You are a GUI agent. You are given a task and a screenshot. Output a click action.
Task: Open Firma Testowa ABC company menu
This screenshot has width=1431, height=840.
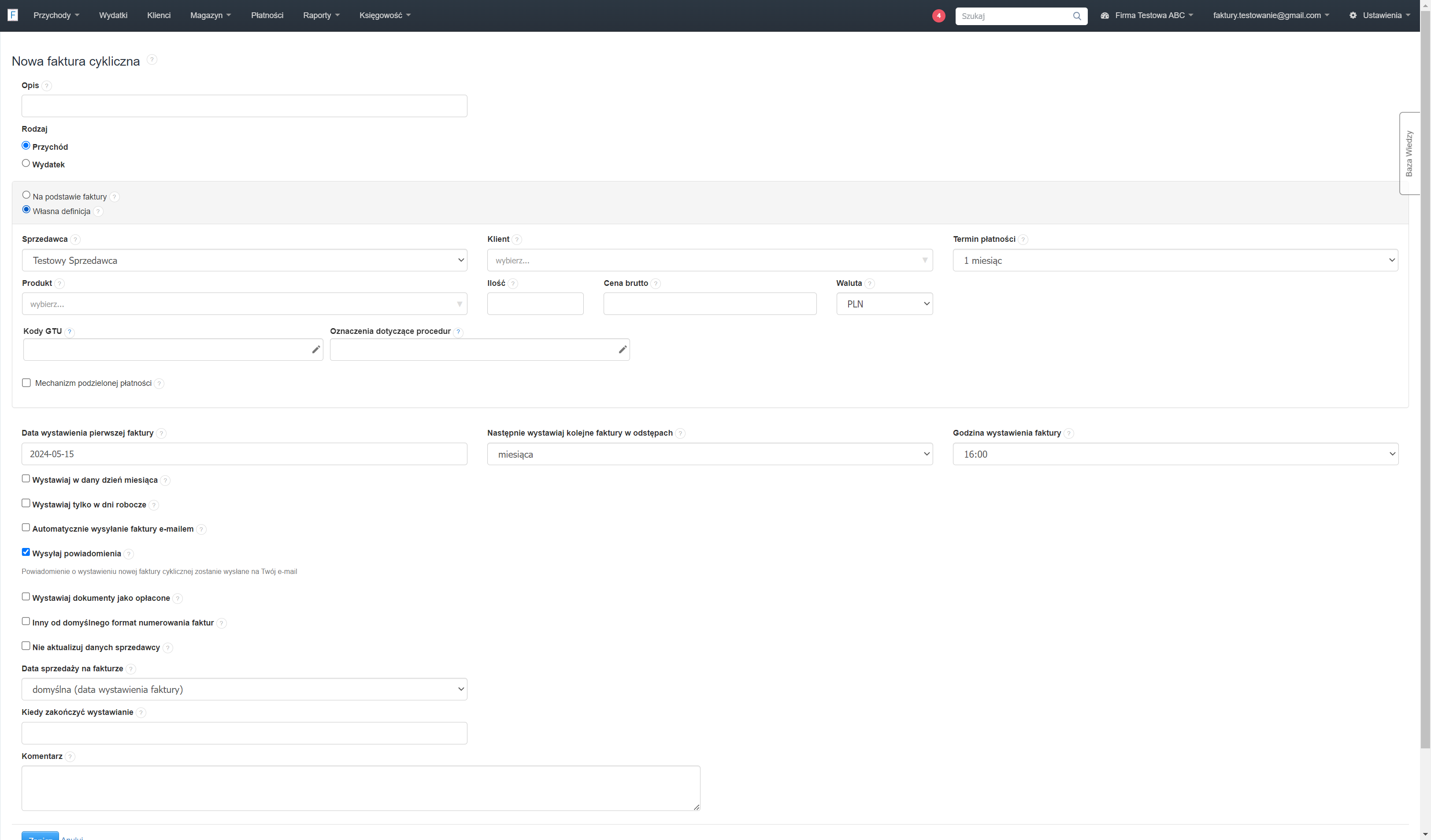(1146, 15)
